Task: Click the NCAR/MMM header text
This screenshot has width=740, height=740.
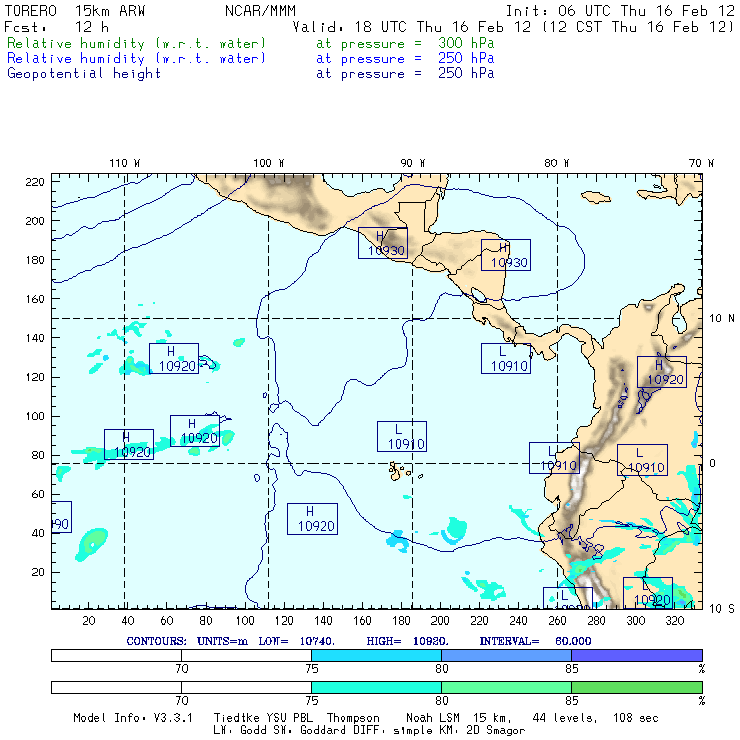Action: (x=260, y=11)
